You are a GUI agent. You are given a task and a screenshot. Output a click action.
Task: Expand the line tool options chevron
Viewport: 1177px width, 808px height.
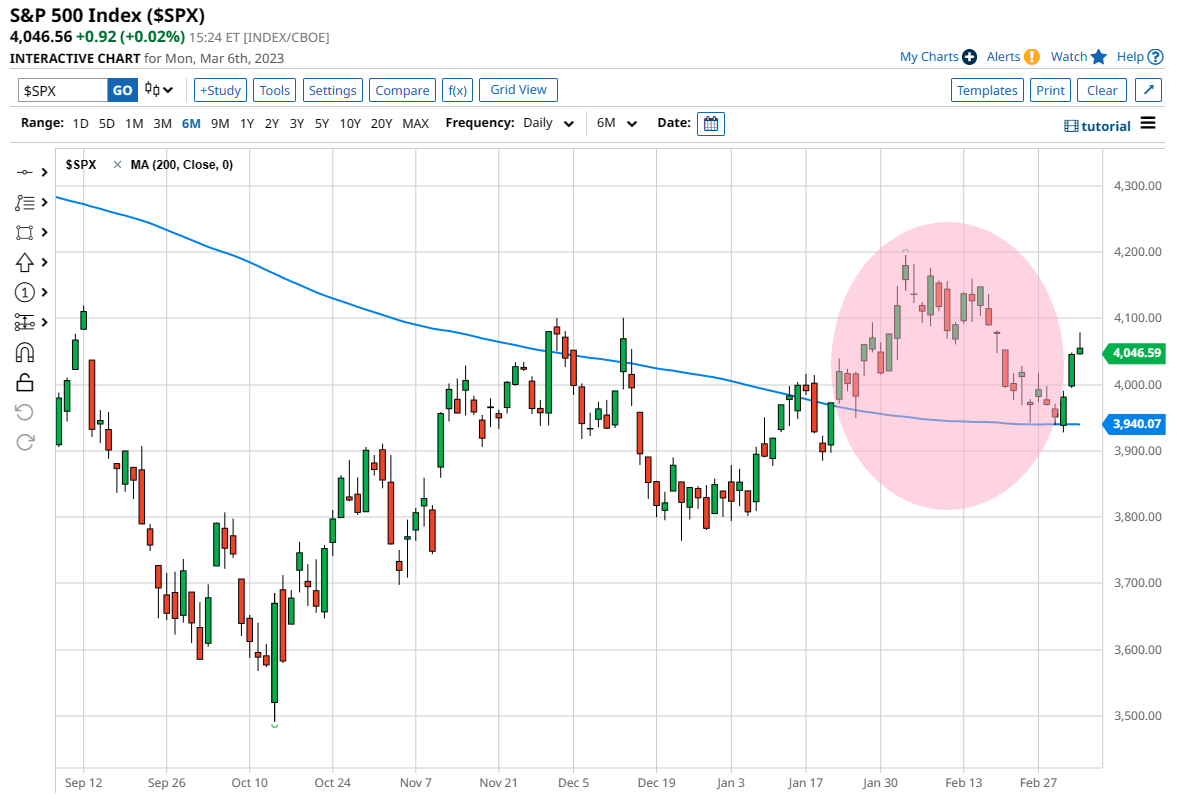click(x=44, y=173)
